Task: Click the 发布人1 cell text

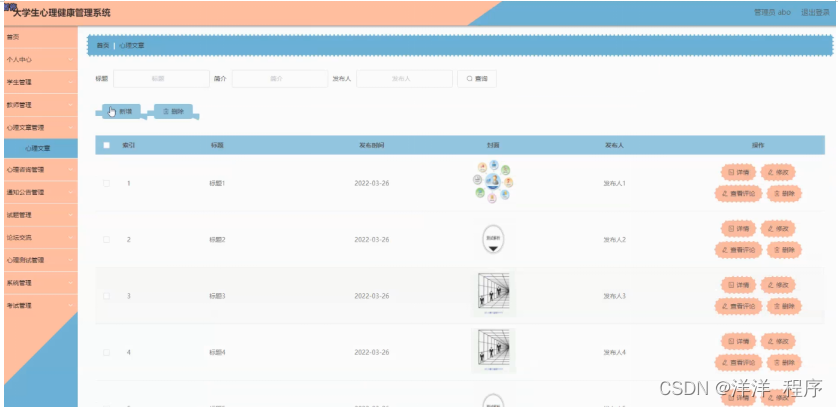Action: [x=615, y=183]
